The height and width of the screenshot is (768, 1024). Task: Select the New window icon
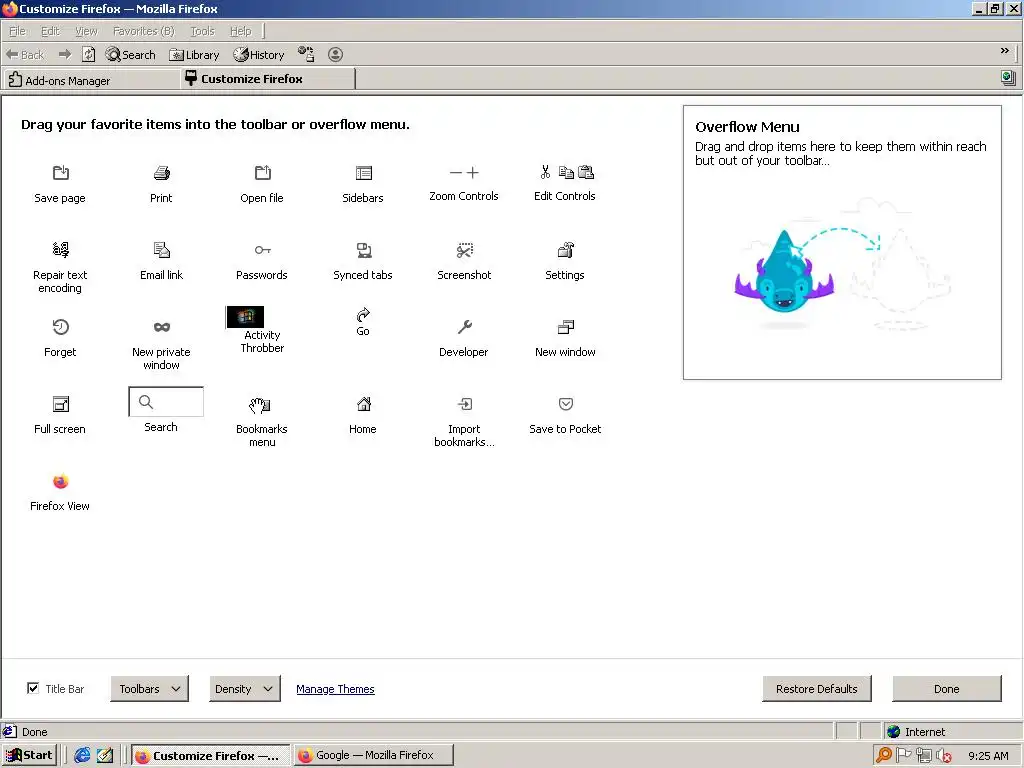click(566, 327)
